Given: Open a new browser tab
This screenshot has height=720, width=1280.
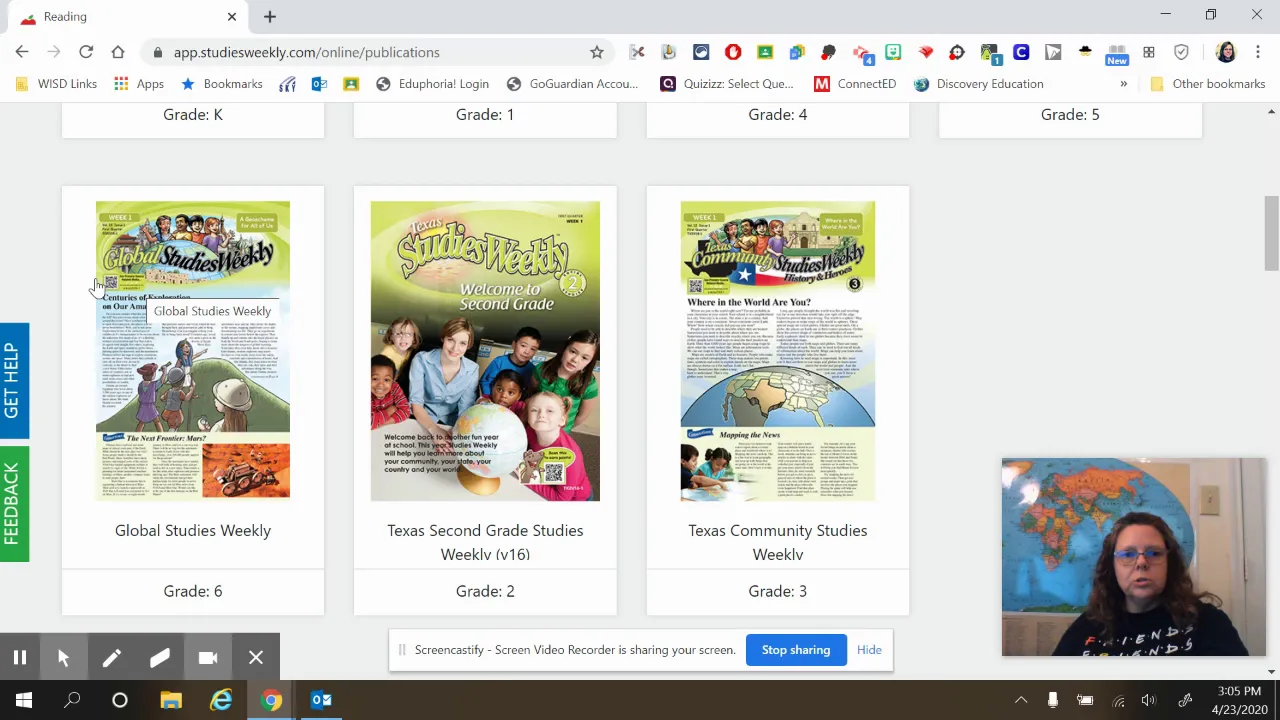Looking at the screenshot, I should (269, 16).
